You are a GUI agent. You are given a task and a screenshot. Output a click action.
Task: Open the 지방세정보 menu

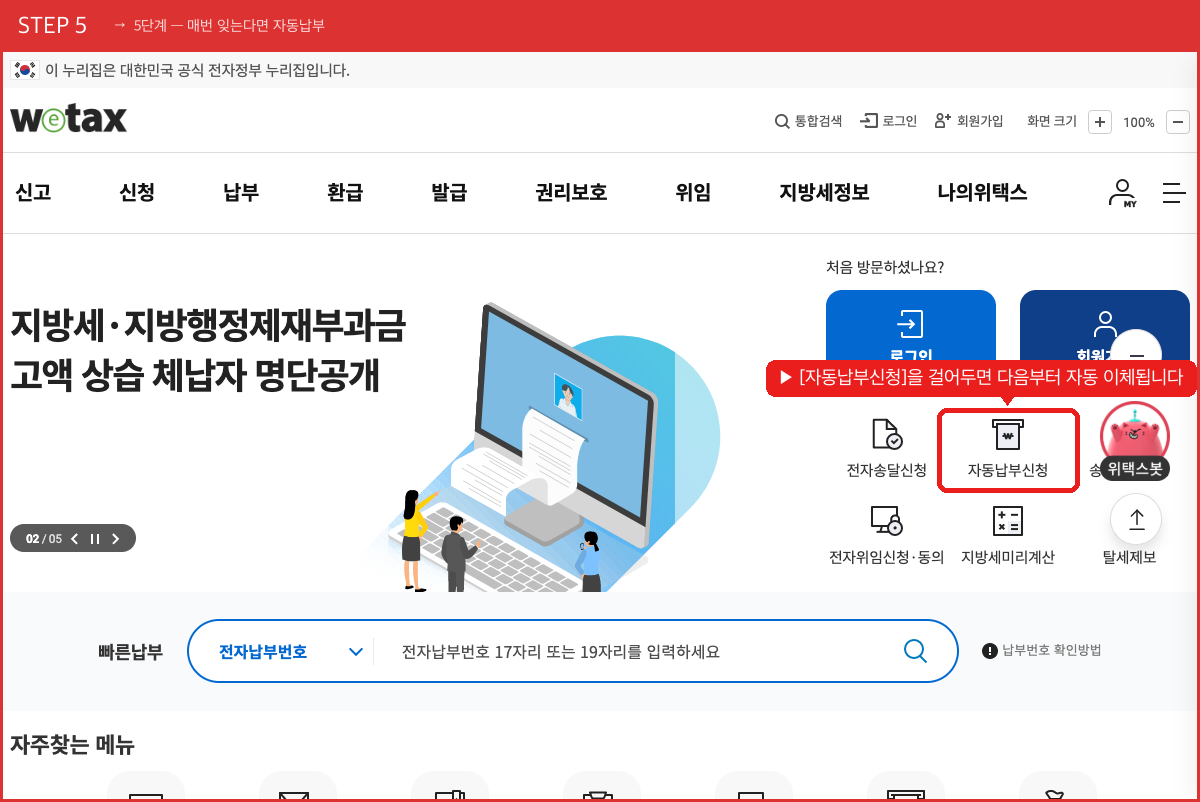click(824, 193)
